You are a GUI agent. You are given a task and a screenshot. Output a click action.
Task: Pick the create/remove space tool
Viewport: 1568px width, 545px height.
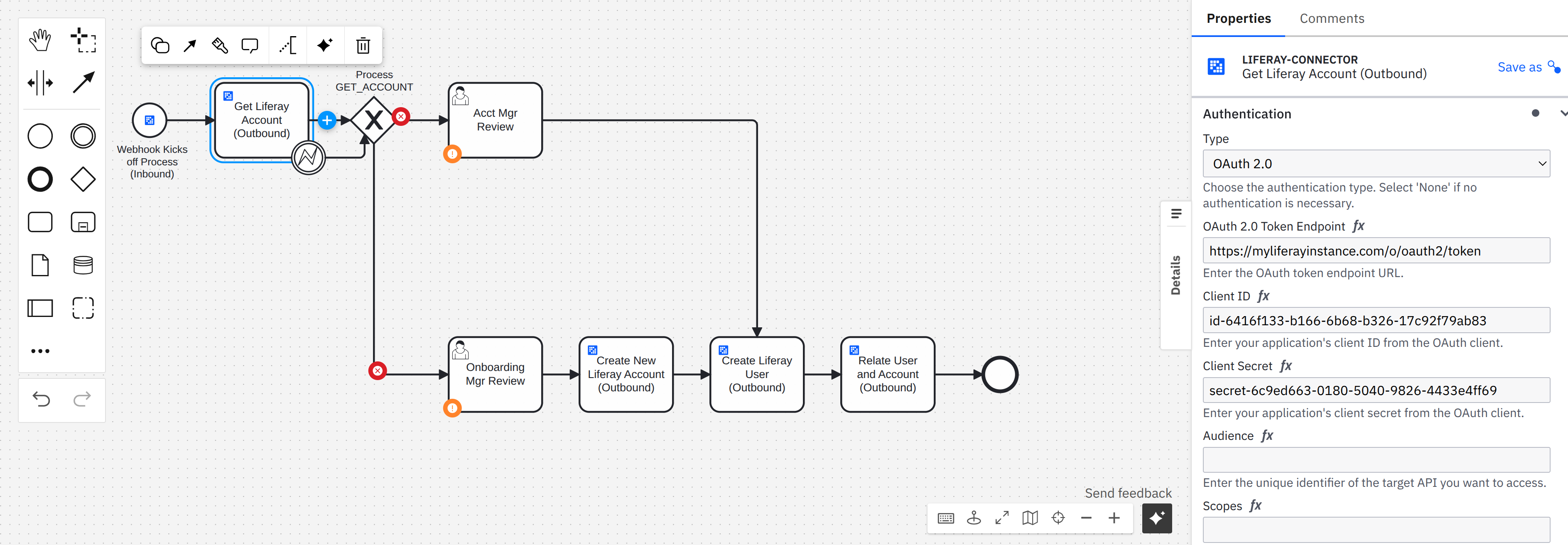(40, 83)
